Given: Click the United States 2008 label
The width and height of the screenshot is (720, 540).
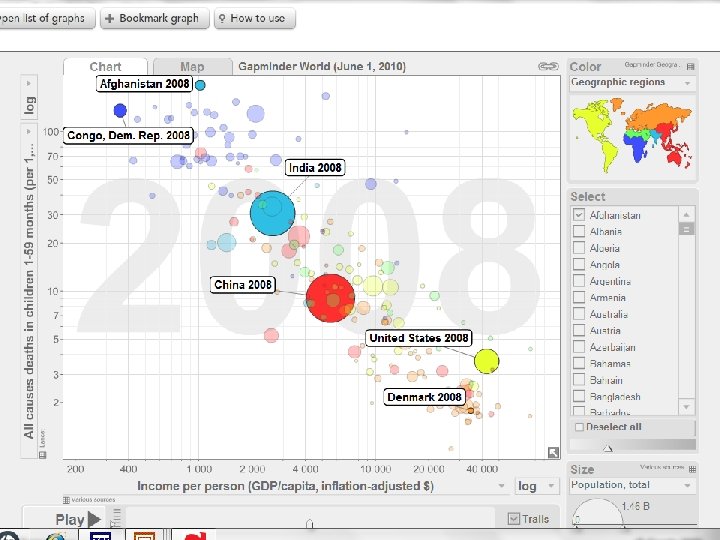Looking at the screenshot, I should pos(419,338).
